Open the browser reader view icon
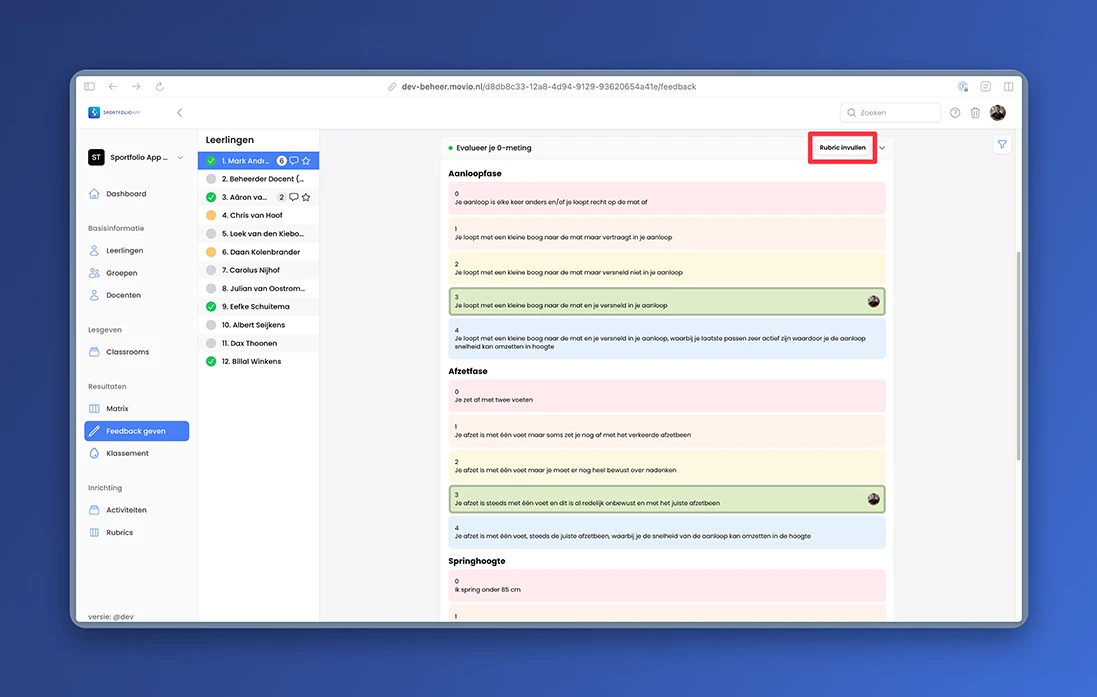The height and width of the screenshot is (697, 1097). click(986, 87)
